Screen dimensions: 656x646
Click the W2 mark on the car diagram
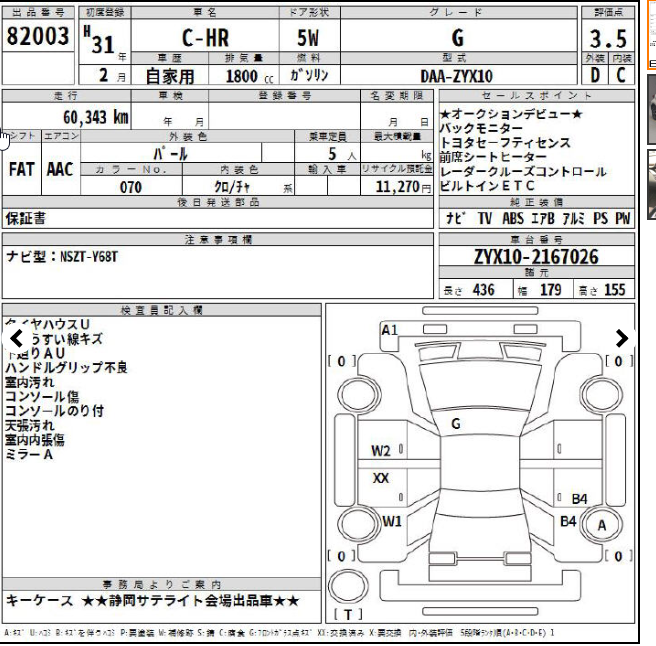tap(381, 451)
